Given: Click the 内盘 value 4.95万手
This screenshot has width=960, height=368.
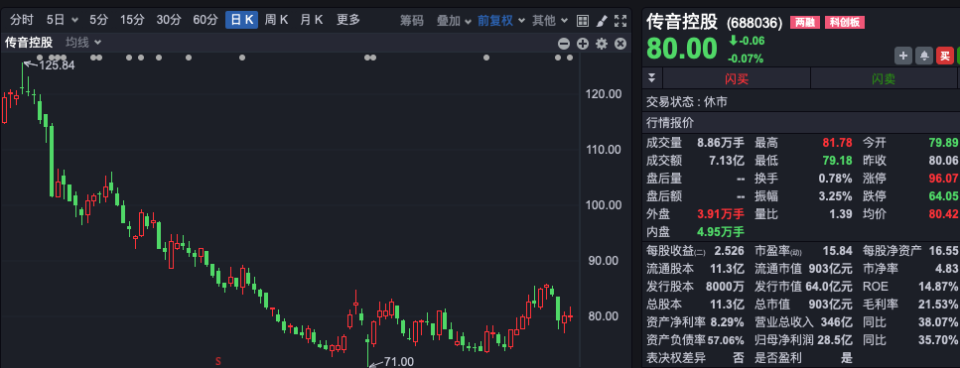Looking at the screenshot, I should [x=721, y=232].
